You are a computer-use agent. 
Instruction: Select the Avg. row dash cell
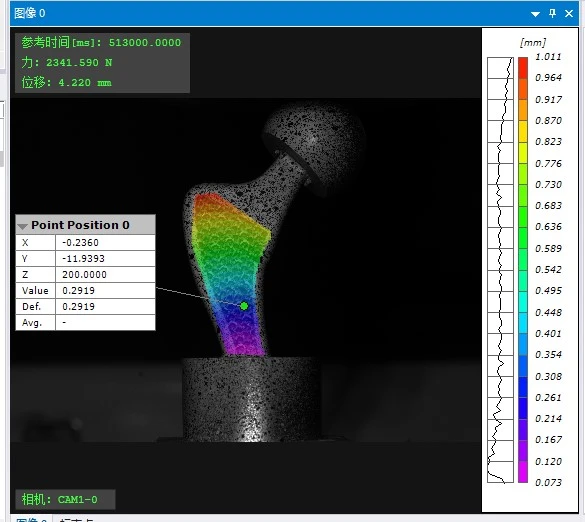tap(105, 322)
